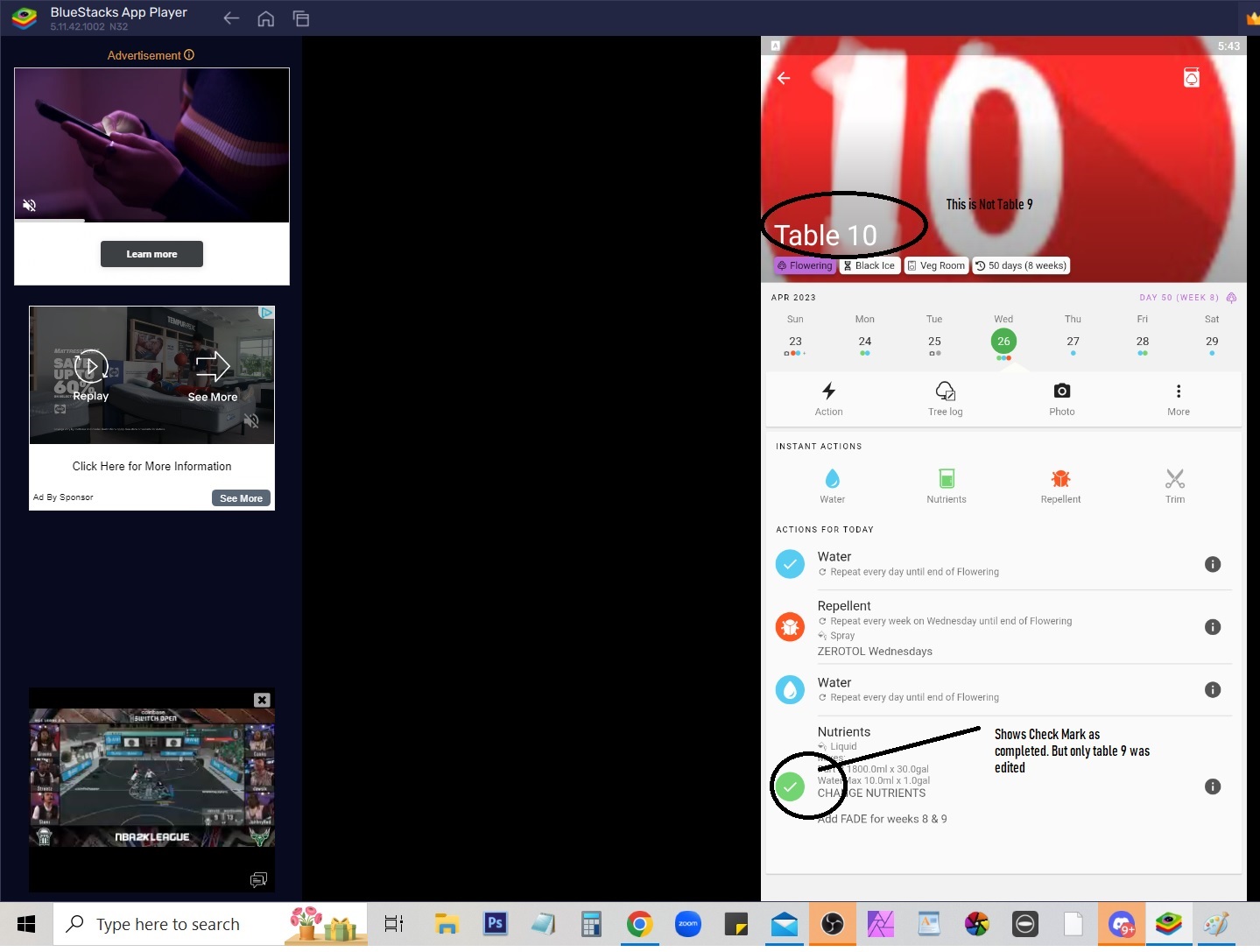
Task: Click the Learn more ad button
Action: pyautogui.click(x=151, y=254)
